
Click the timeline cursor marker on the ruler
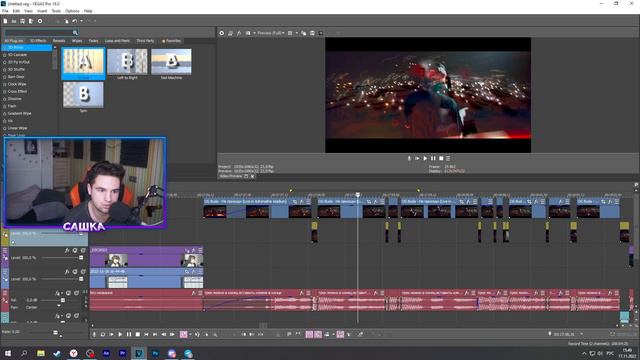(358, 195)
